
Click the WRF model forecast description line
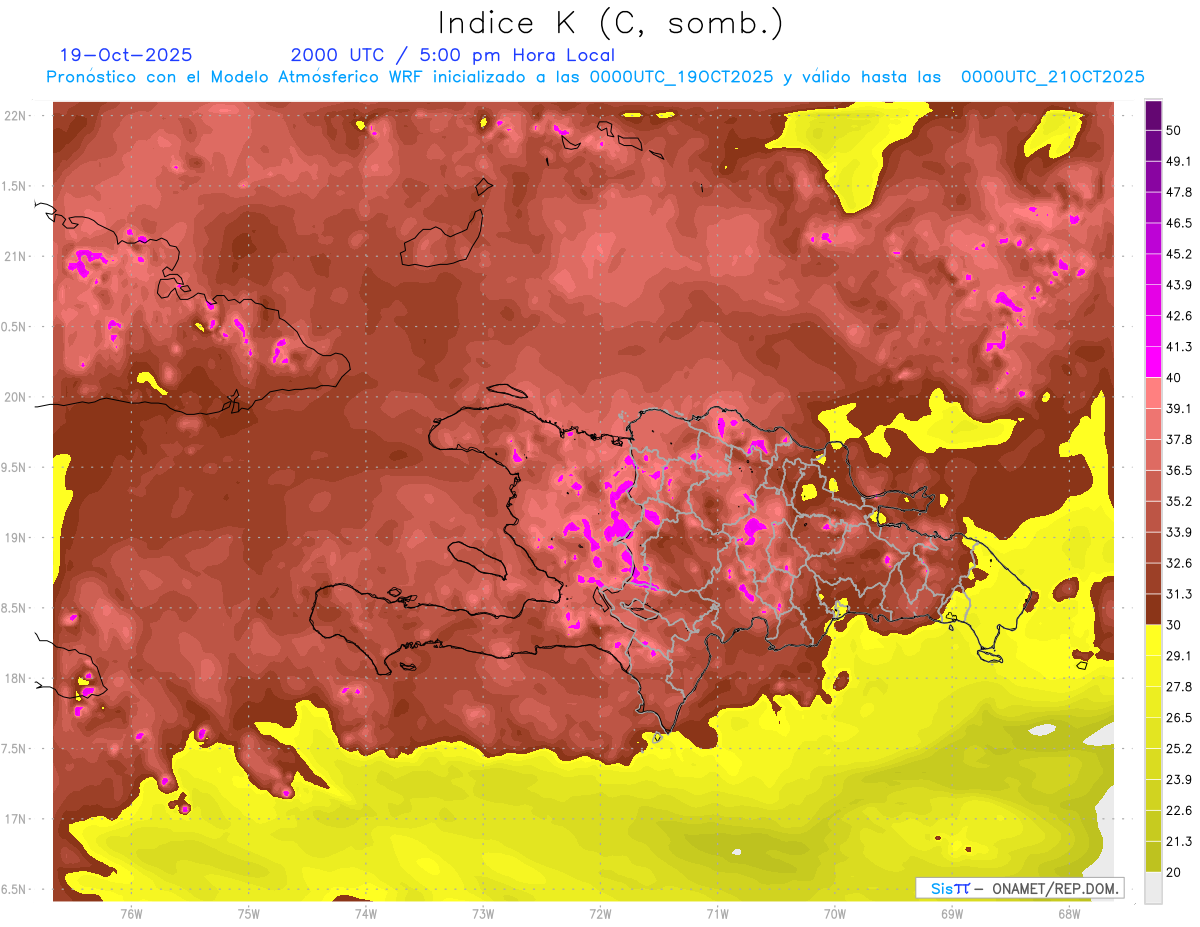595,77
